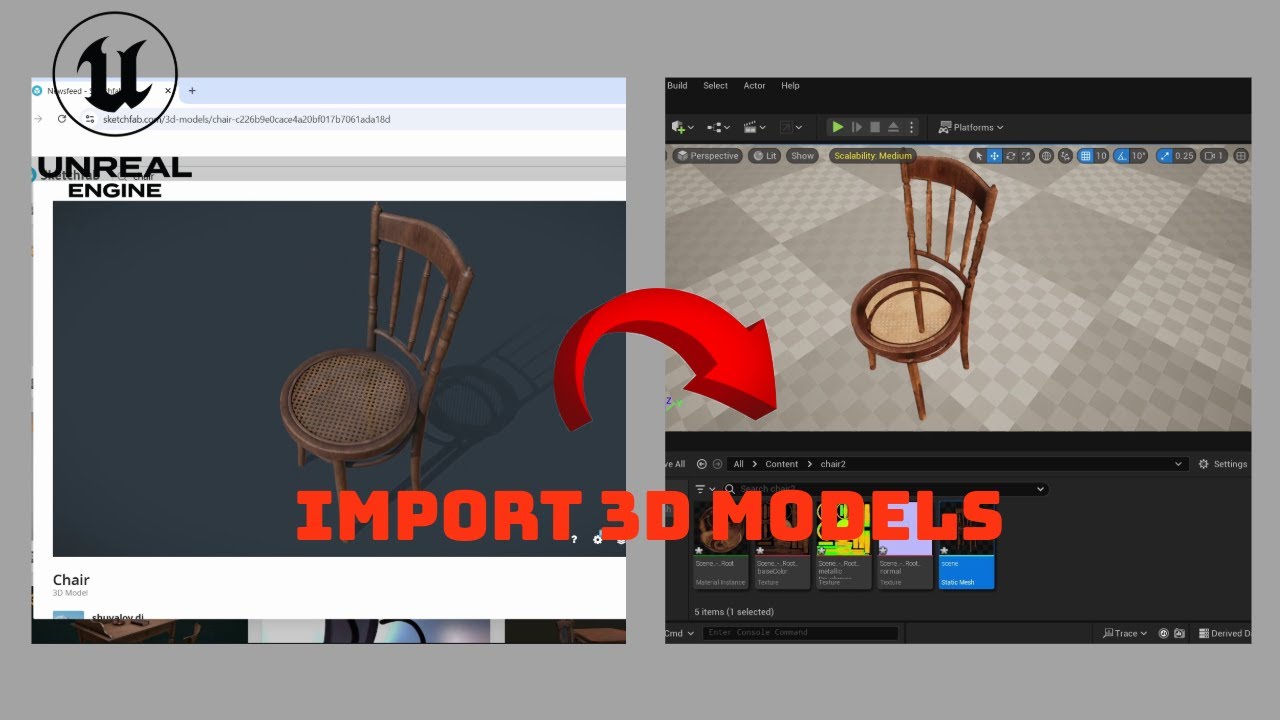Click the green Play button in Unreal toolbar

(838, 127)
